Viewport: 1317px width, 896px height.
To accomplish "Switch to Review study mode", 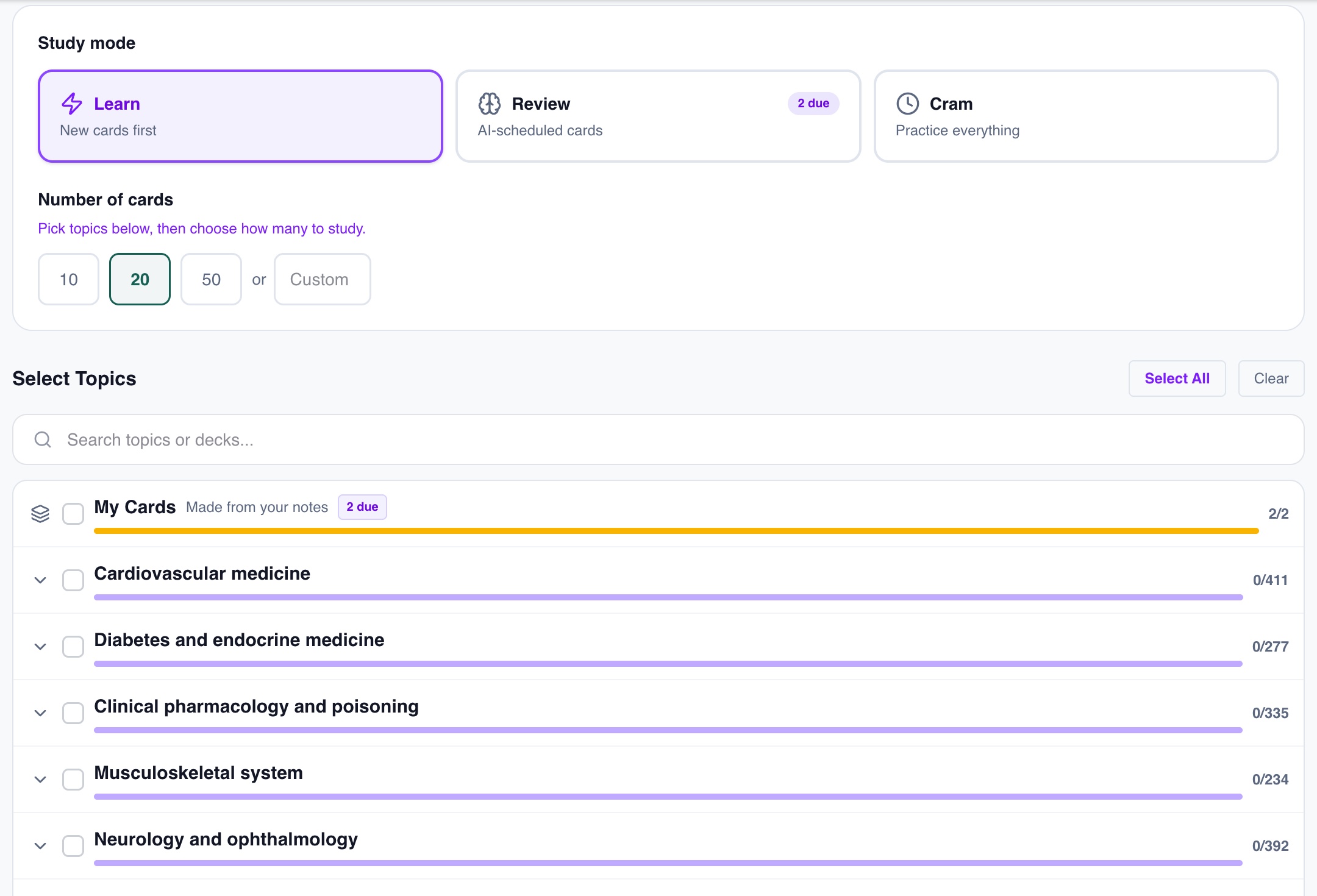I will coord(659,116).
